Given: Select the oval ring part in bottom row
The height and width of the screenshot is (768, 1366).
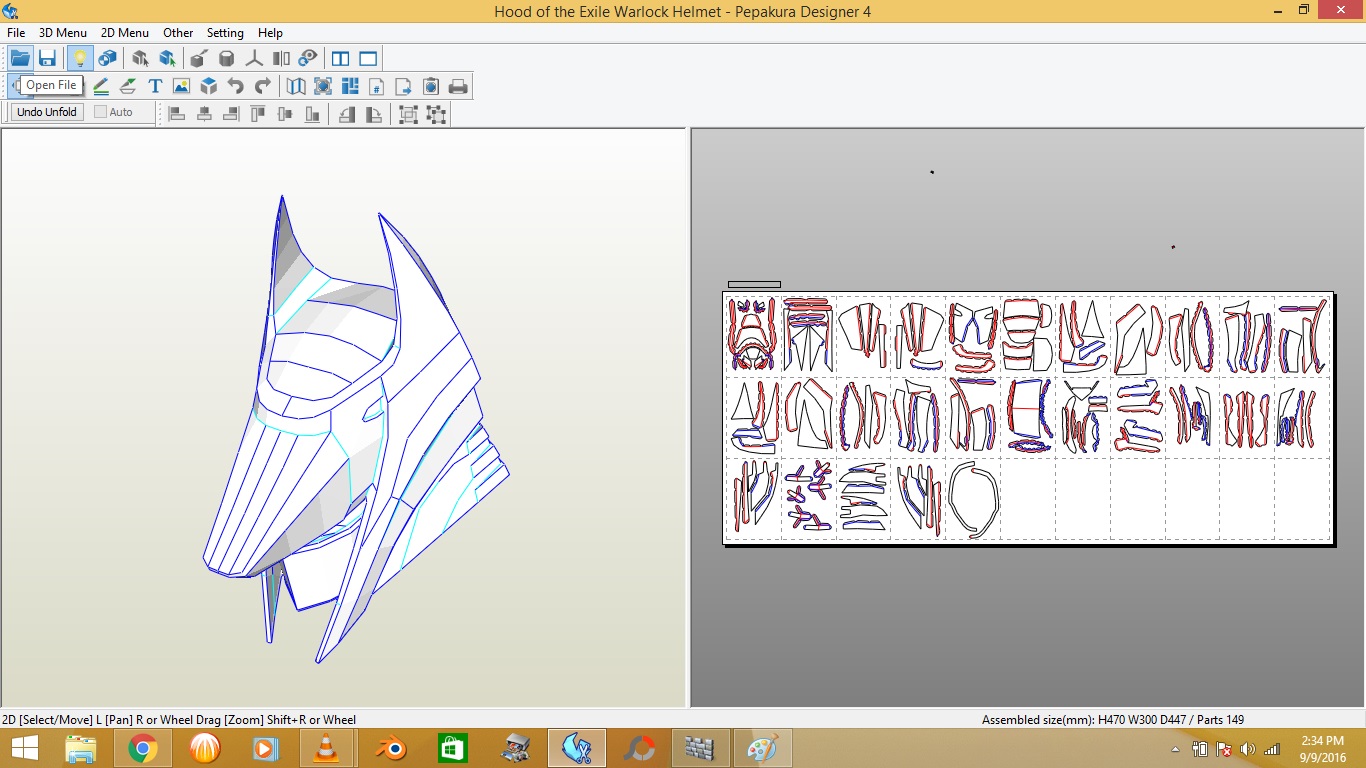Looking at the screenshot, I should point(973,499).
